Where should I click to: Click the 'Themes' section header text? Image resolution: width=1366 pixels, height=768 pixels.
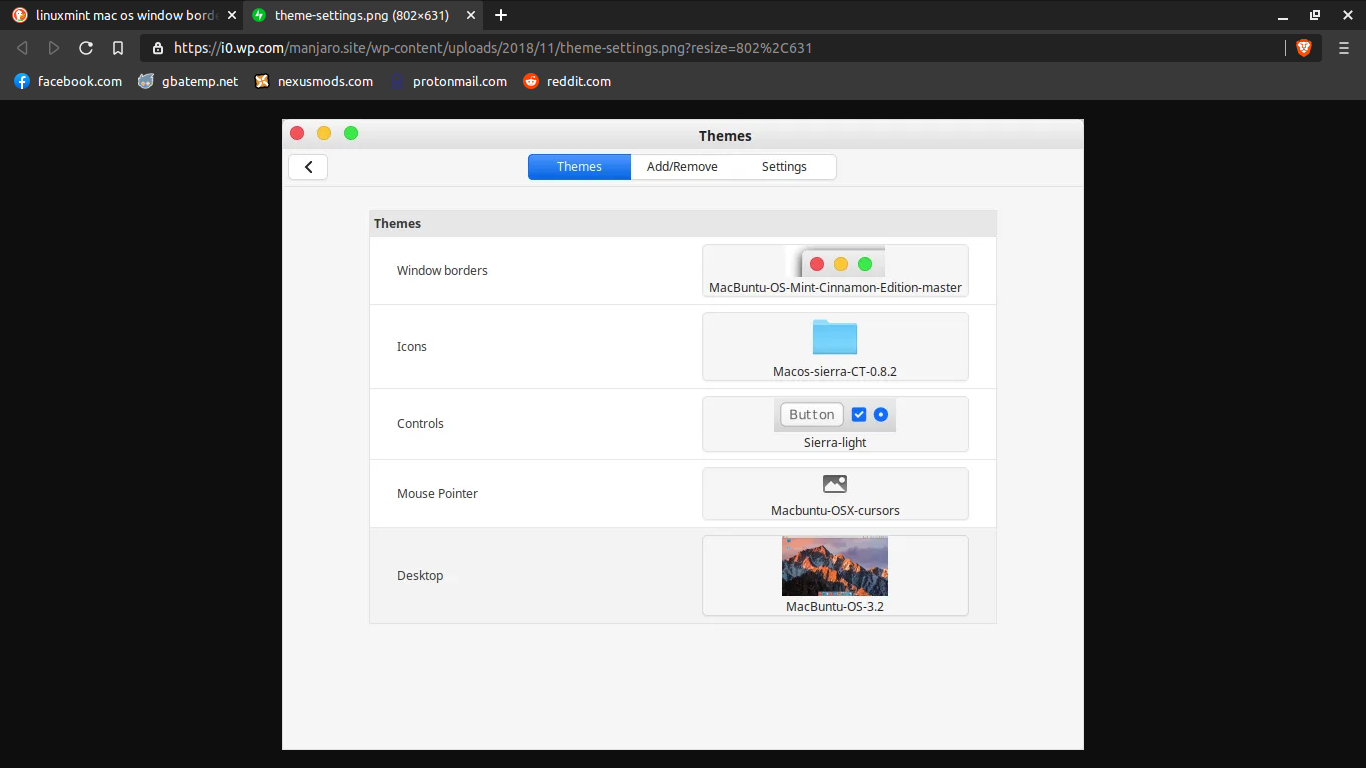click(397, 223)
